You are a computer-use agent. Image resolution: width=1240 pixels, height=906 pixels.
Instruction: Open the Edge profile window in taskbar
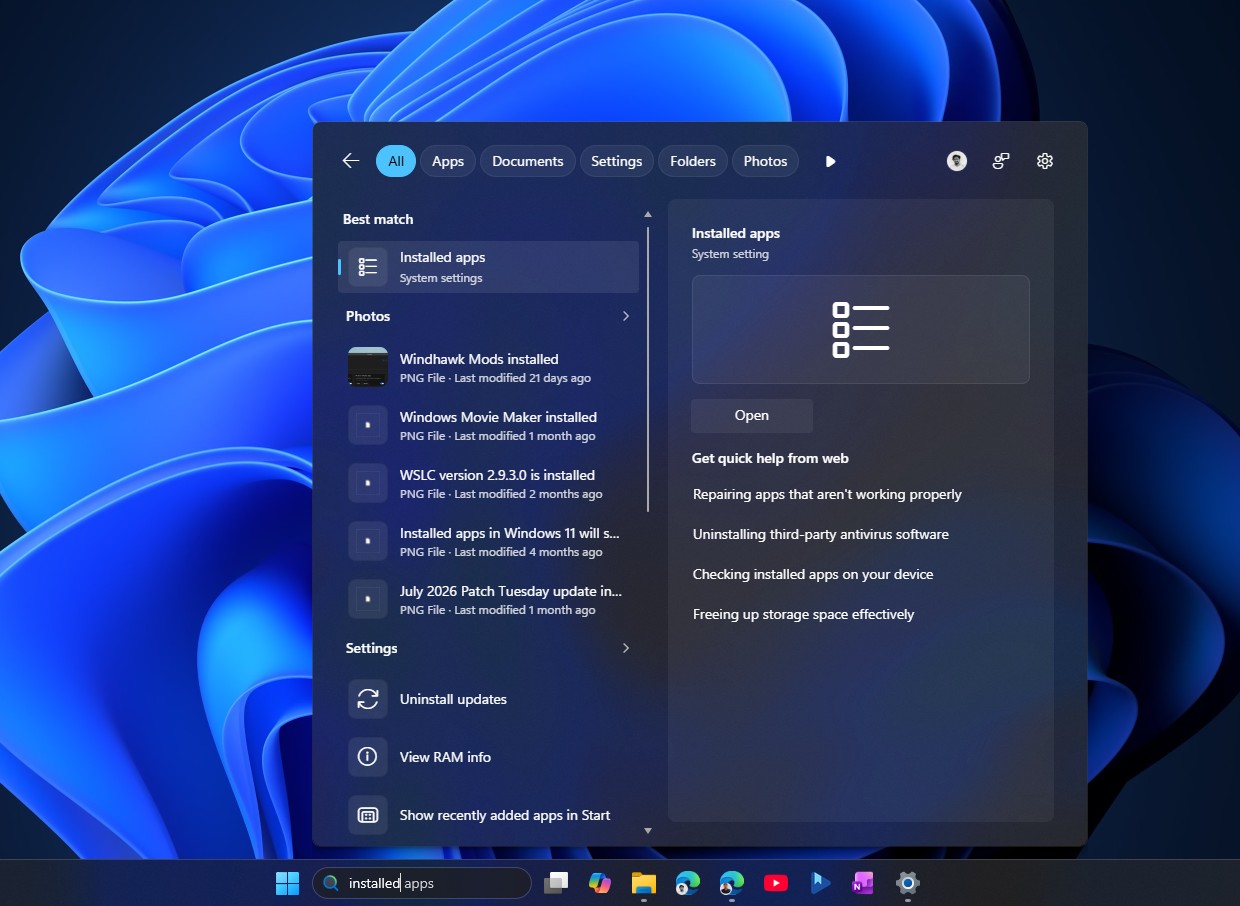732,883
